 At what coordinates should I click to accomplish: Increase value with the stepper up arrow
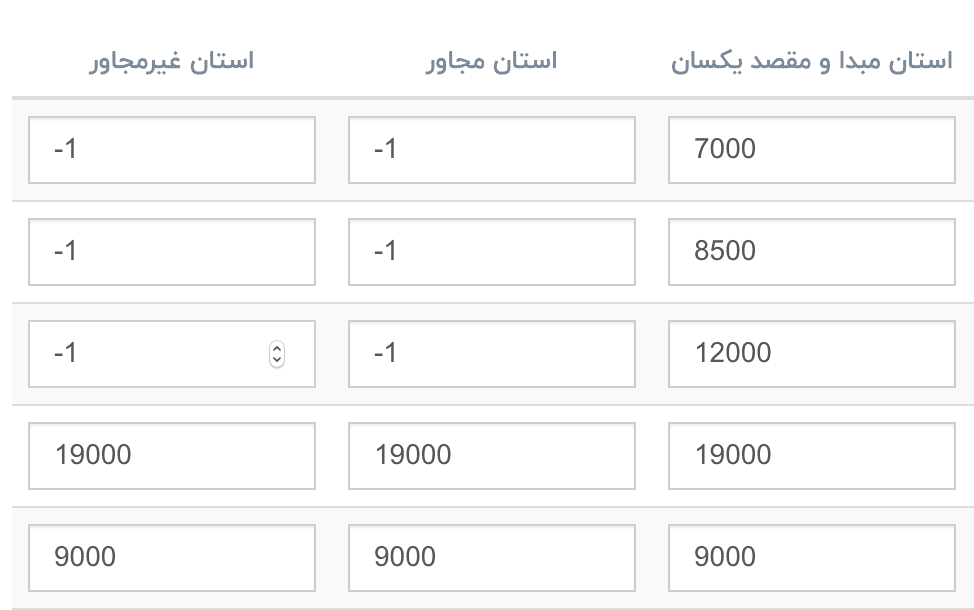[x=277, y=348]
